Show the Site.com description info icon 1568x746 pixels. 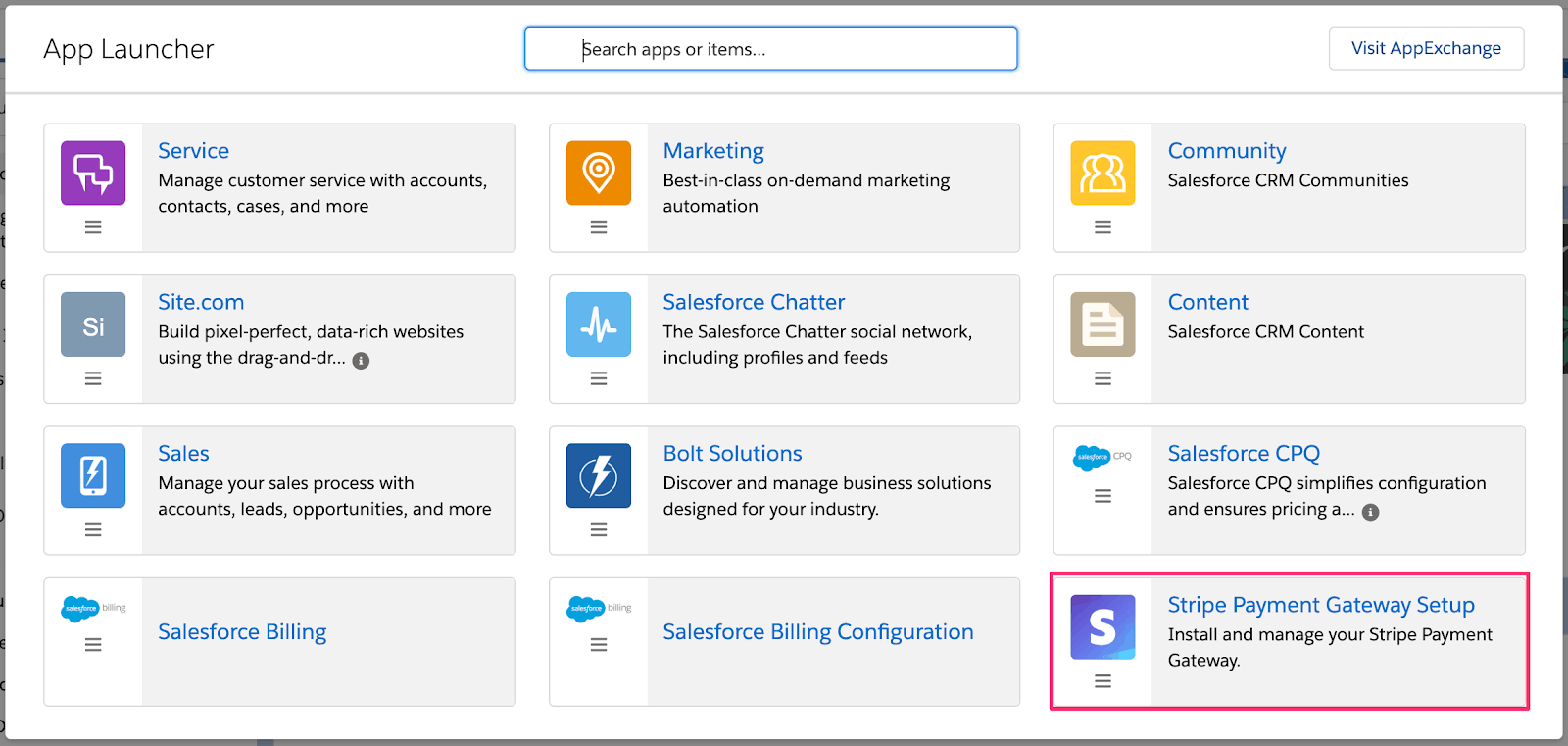pos(361,361)
